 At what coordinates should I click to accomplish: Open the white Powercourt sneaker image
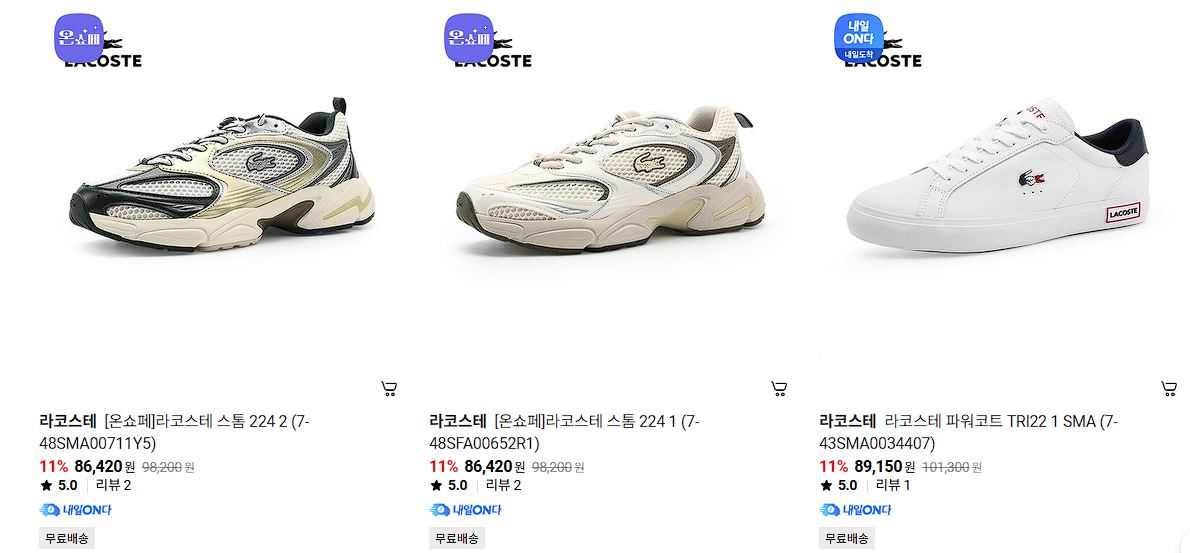tap(999, 174)
